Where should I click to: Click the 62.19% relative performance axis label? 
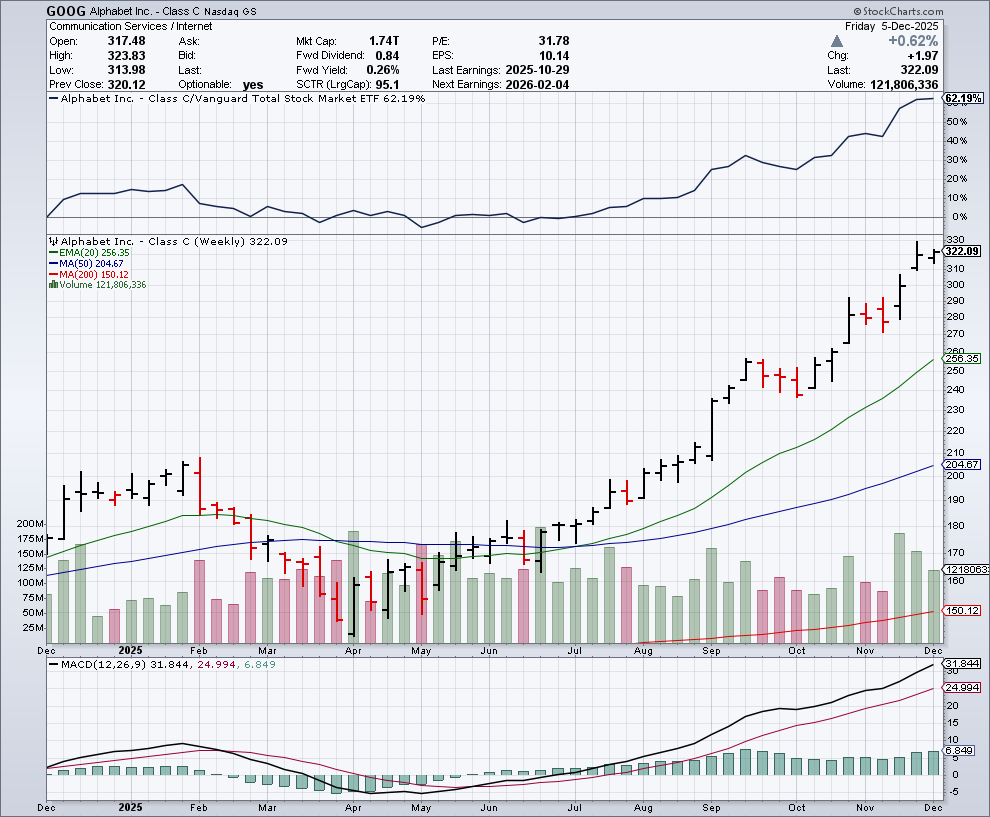click(962, 98)
